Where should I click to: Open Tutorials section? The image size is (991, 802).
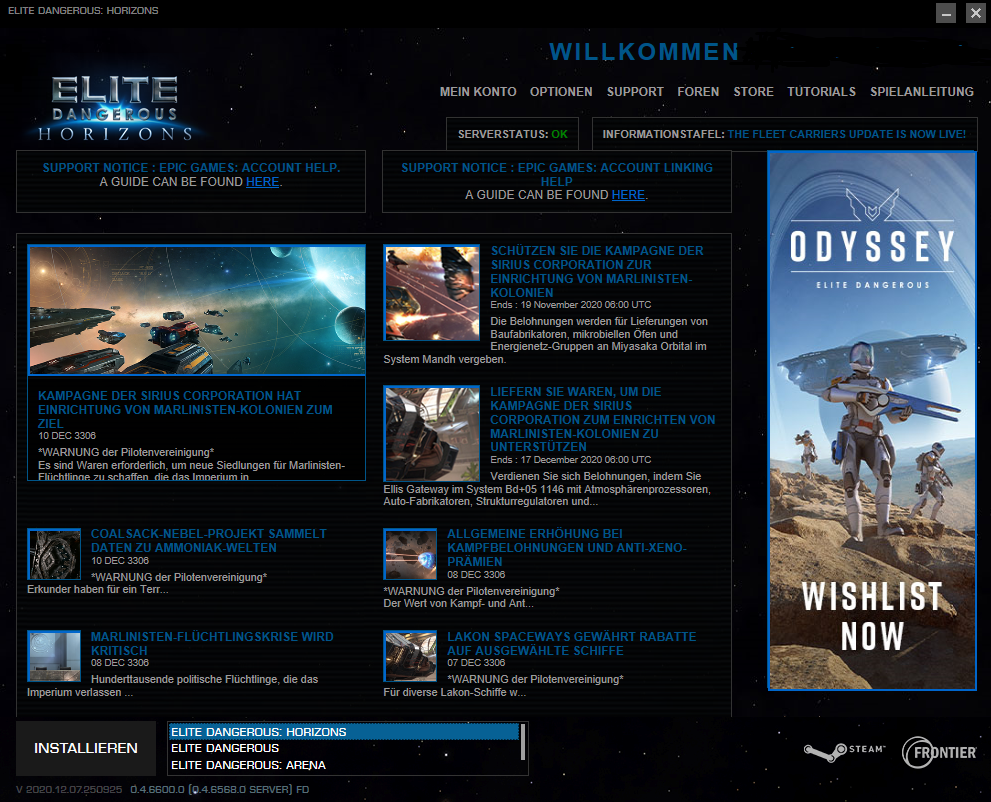click(822, 92)
